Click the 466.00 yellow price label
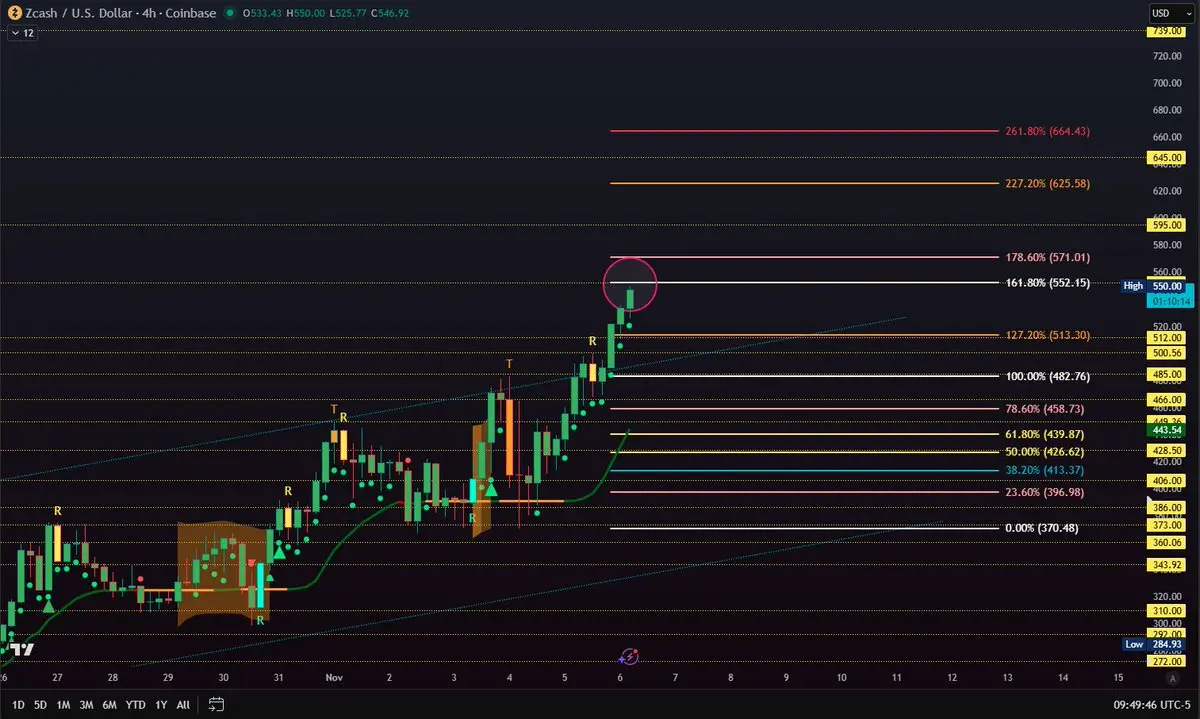This screenshot has width=1200, height=719. [1165, 400]
